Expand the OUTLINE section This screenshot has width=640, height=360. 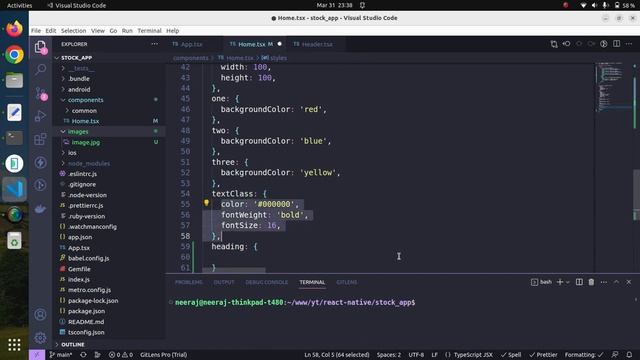pos(73,344)
